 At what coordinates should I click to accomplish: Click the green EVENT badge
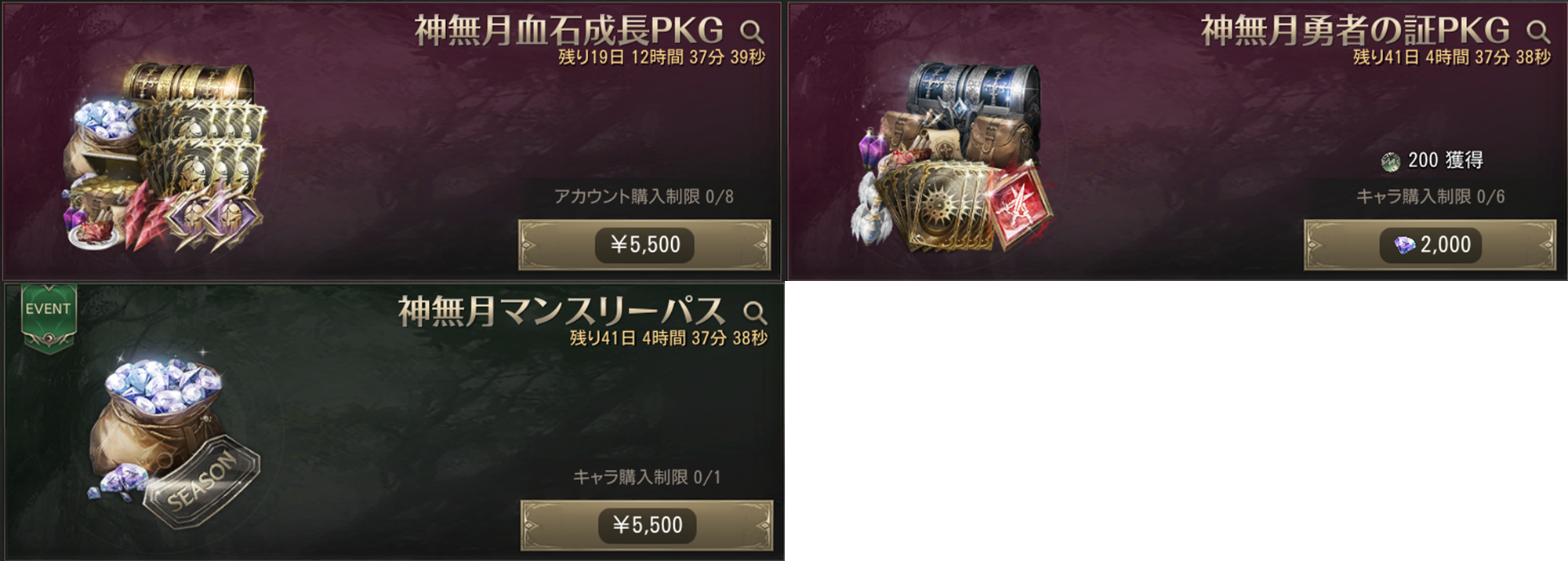[49, 319]
